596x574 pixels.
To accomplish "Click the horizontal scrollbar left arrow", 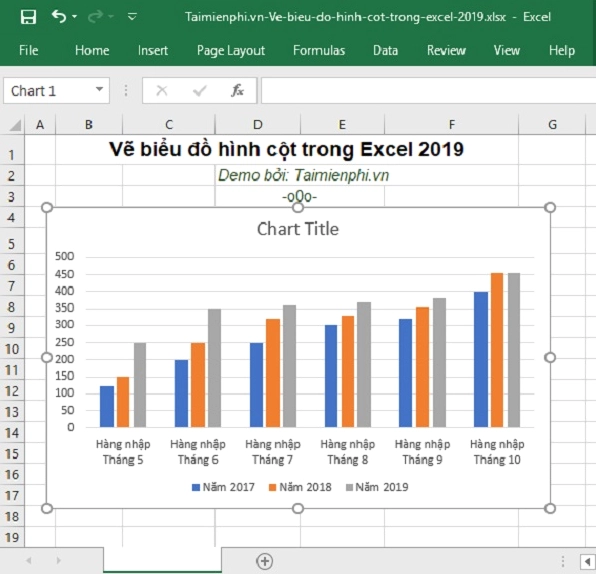I will click(x=588, y=561).
